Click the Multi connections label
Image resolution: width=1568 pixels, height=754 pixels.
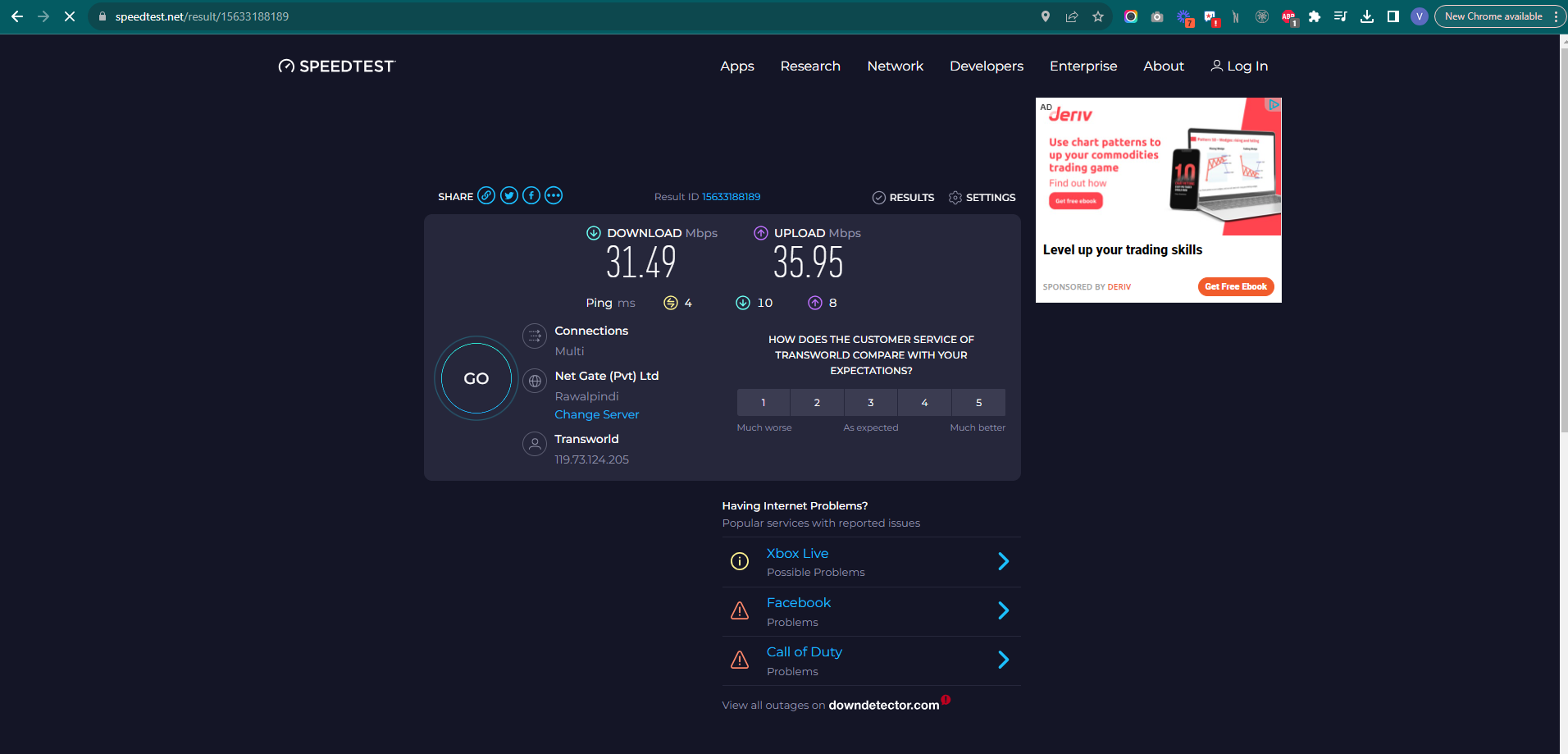click(x=569, y=351)
